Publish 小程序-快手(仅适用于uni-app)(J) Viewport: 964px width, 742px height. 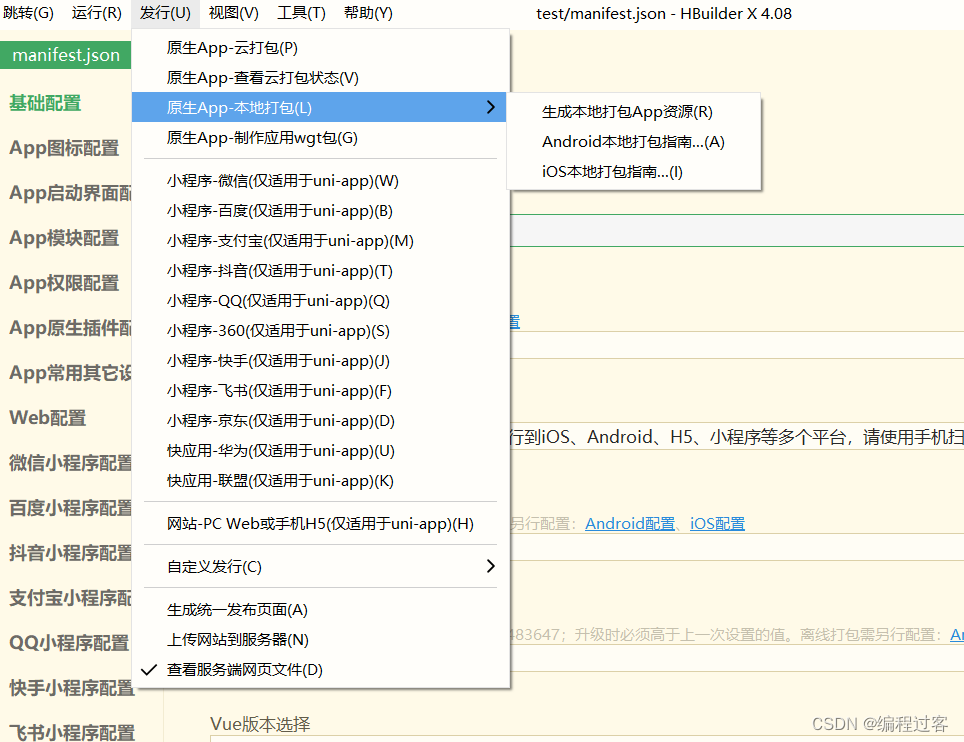(320, 361)
